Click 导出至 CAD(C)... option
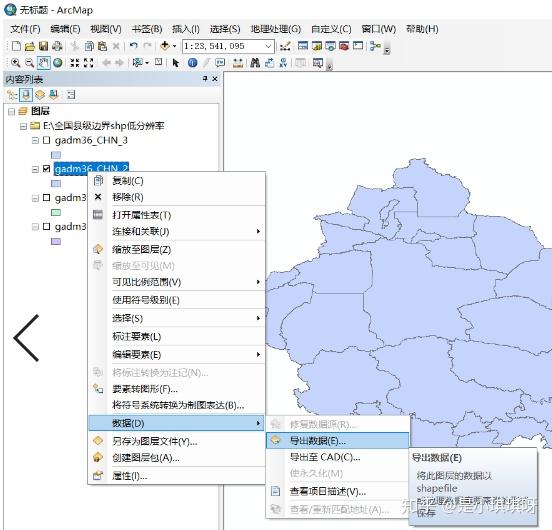Screen dimensions: 552x530 338,457
